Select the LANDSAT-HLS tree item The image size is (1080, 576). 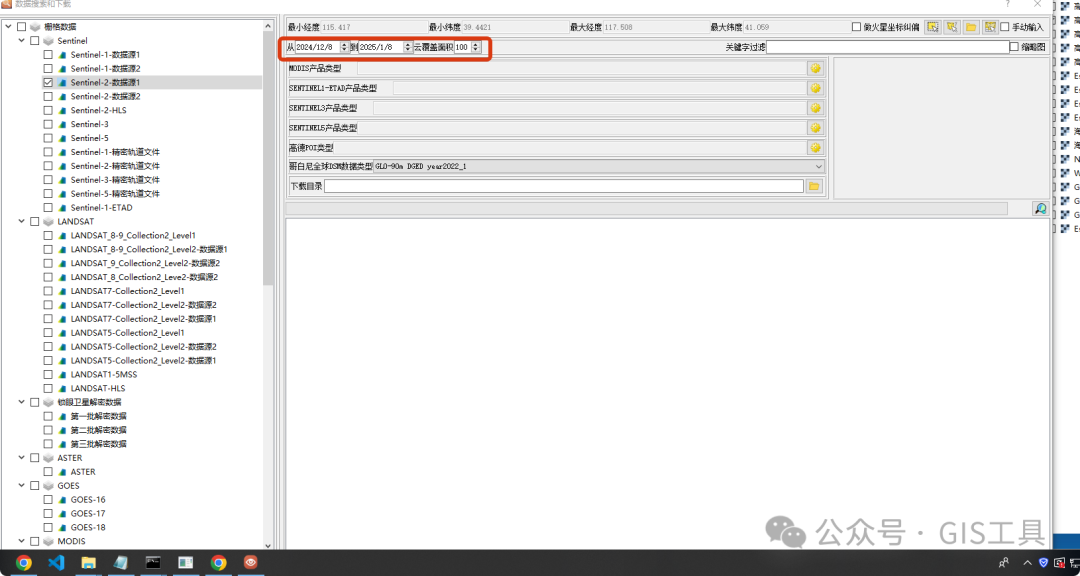click(x=97, y=388)
